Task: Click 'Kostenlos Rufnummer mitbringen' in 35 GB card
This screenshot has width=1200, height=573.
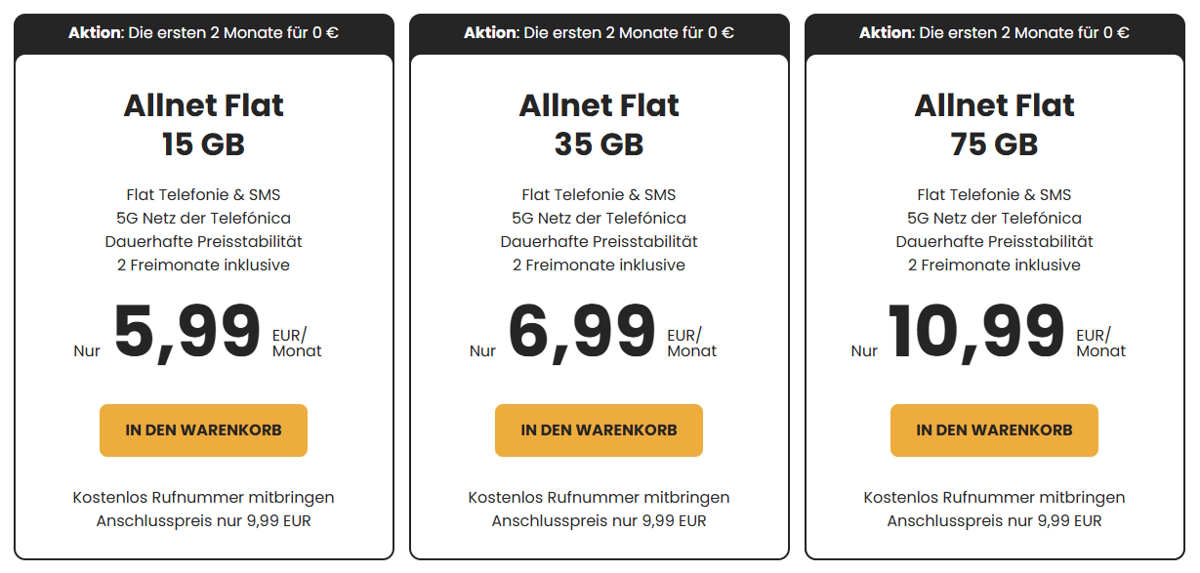Action: click(x=599, y=497)
